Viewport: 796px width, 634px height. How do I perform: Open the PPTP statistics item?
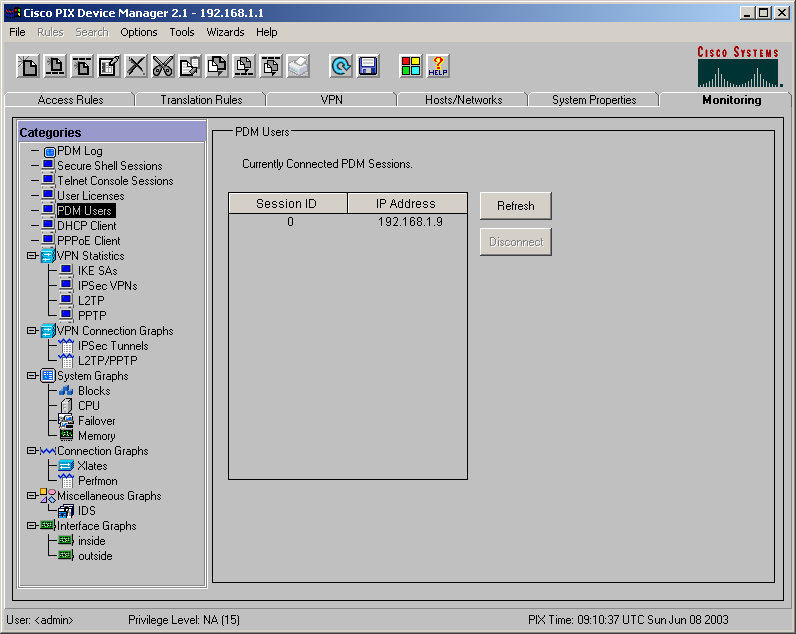tap(92, 316)
